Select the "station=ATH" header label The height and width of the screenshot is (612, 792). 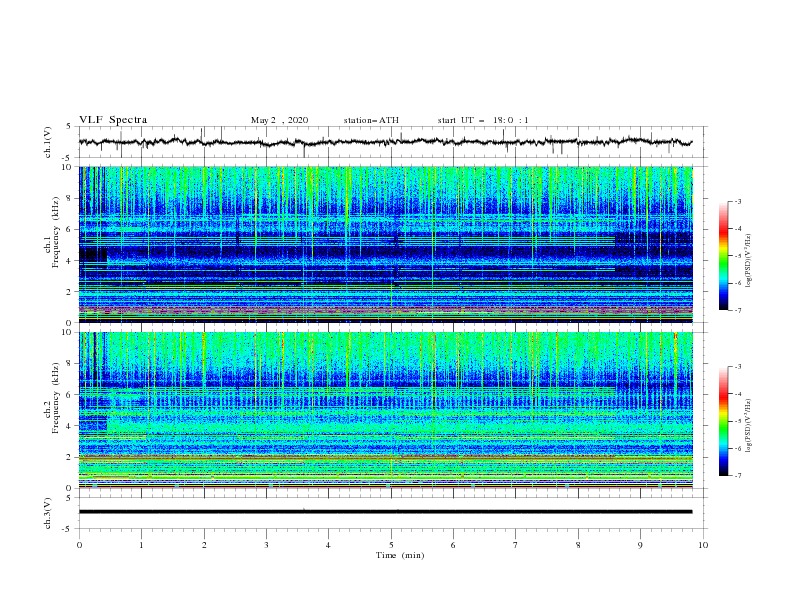(371, 120)
